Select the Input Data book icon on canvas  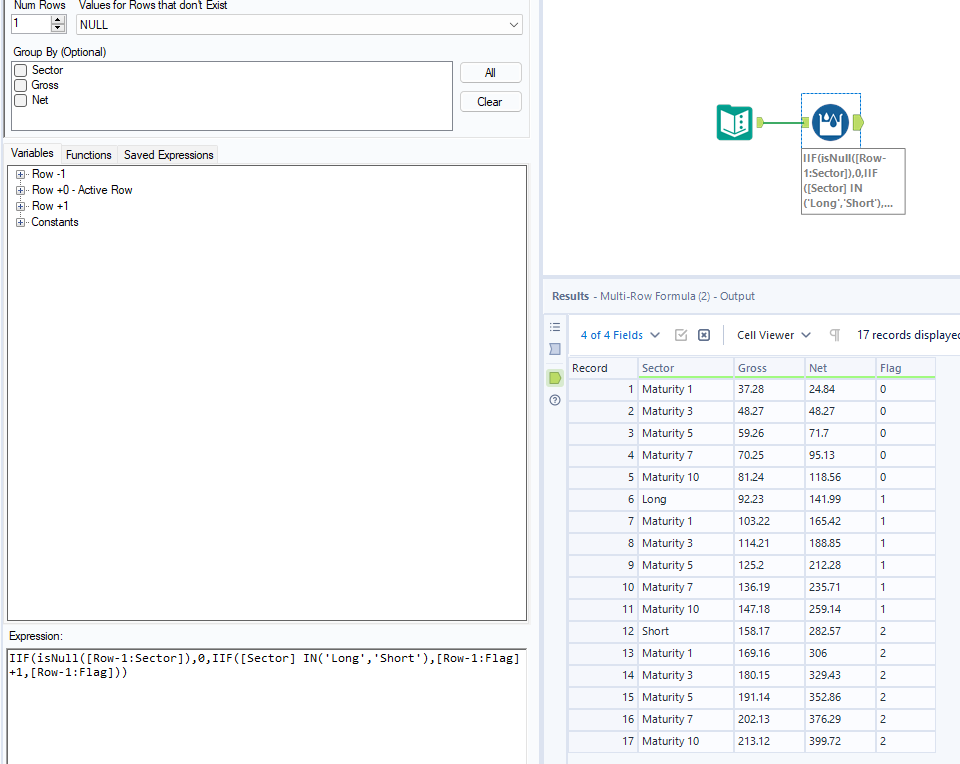point(735,120)
